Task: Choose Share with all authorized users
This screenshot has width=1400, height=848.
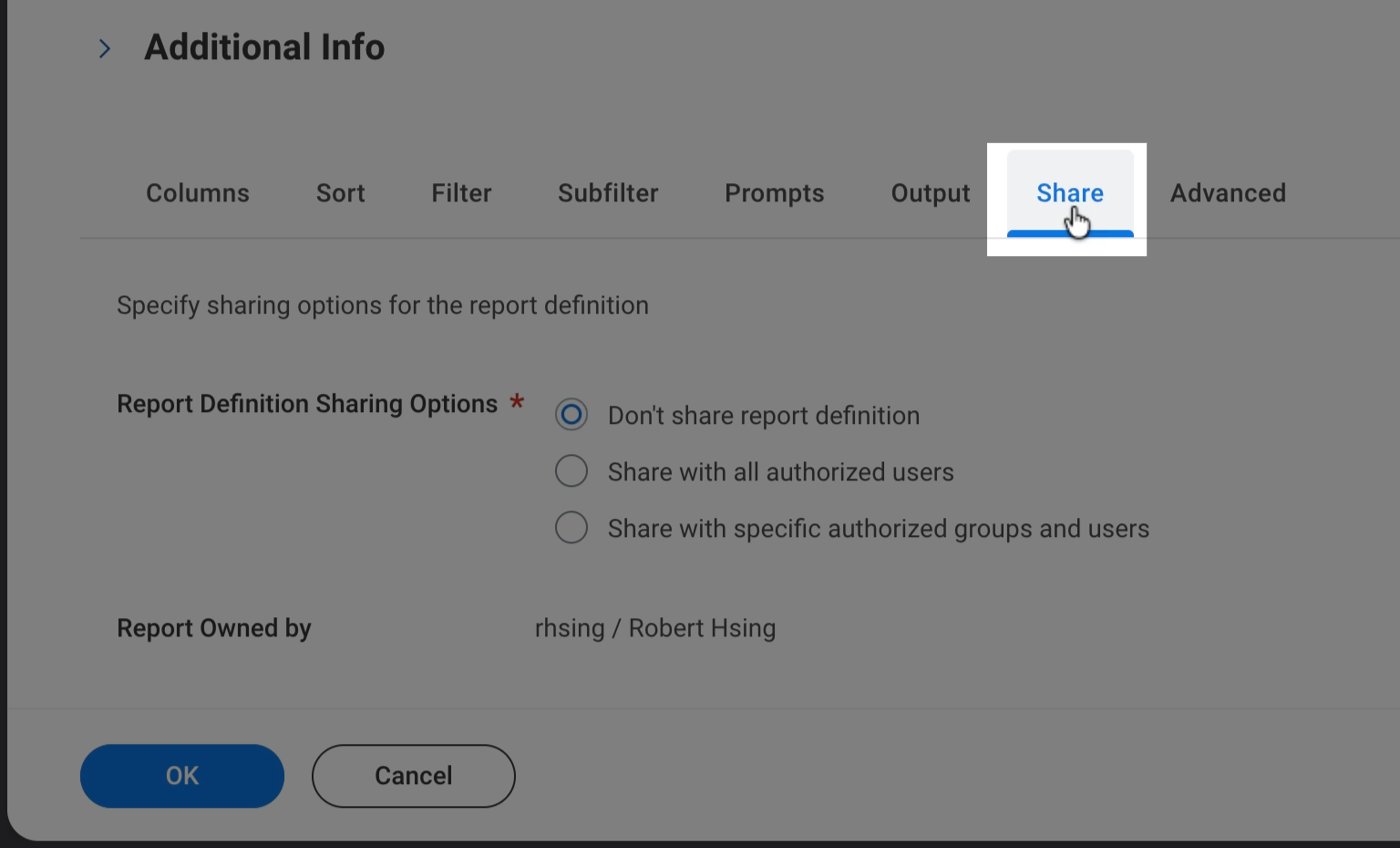Action: 571,471
